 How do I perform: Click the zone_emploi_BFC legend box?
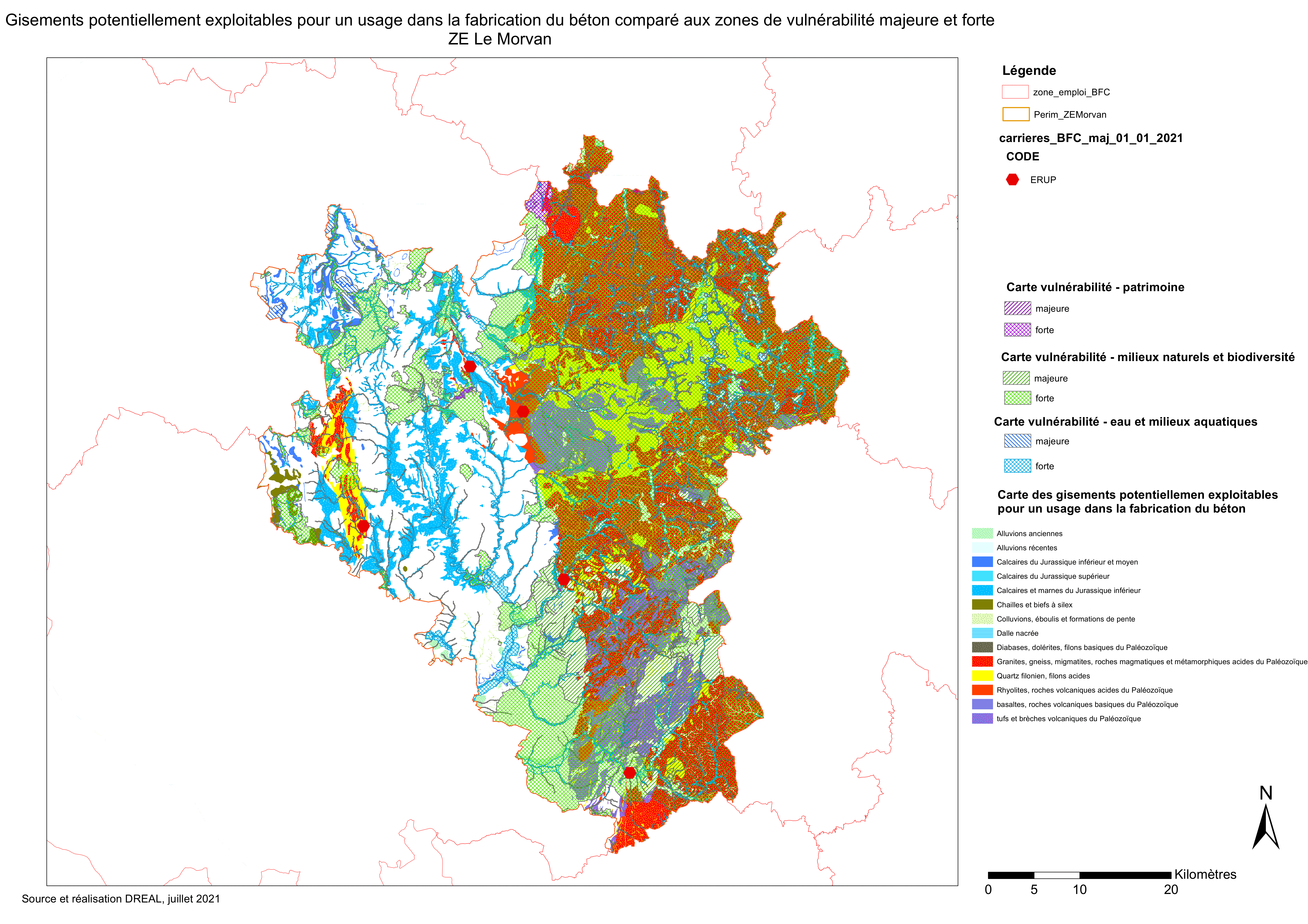[x=1015, y=92]
